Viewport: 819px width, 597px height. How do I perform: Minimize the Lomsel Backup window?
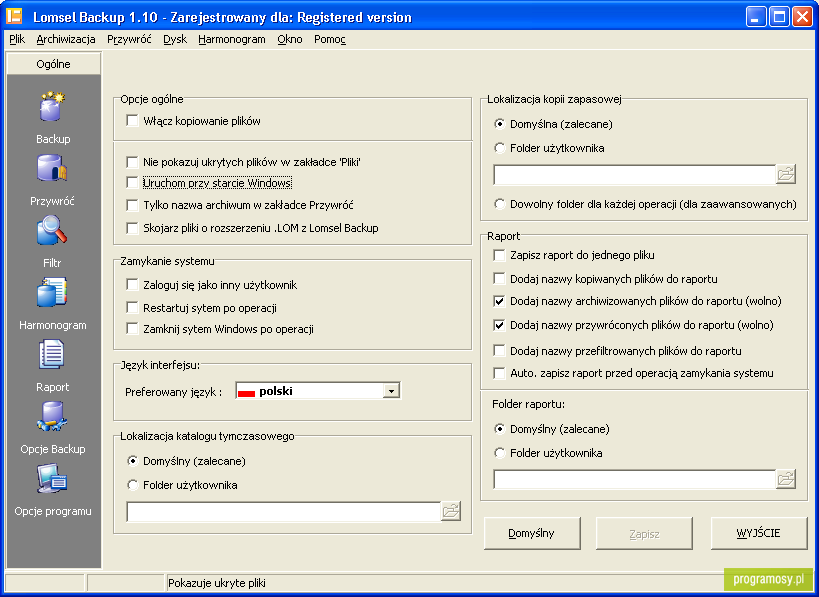point(755,17)
